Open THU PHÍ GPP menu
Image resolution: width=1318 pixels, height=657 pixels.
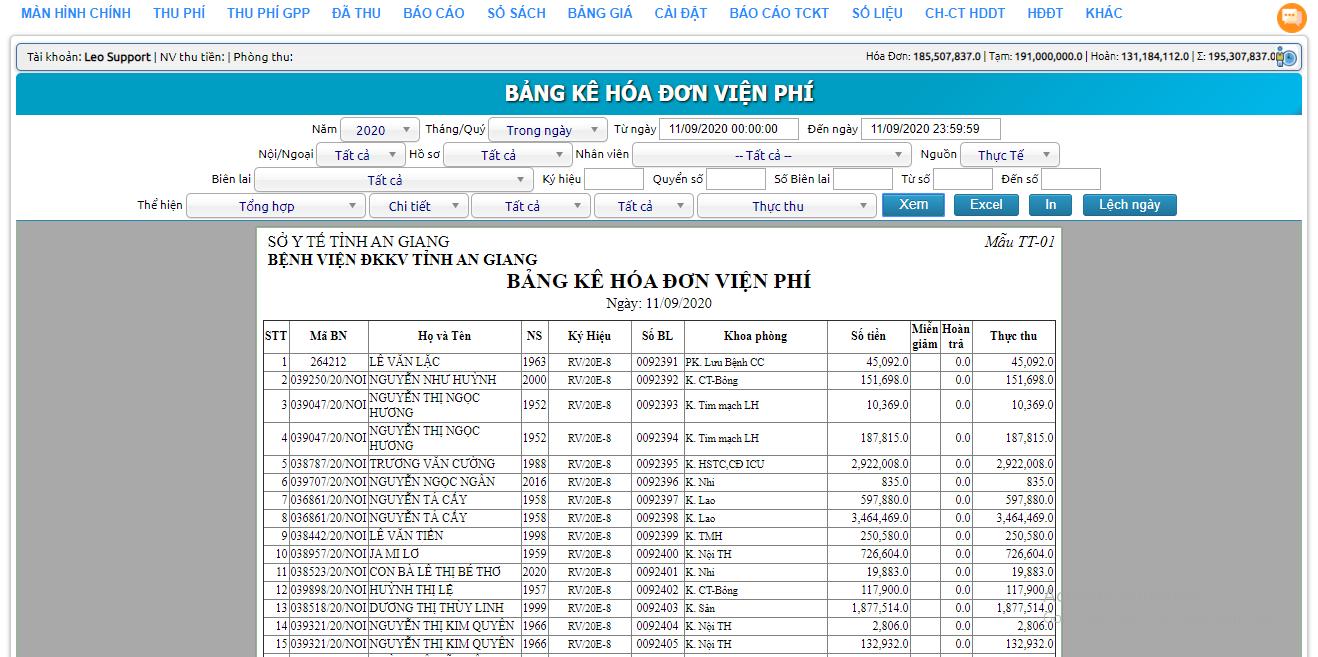(268, 13)
